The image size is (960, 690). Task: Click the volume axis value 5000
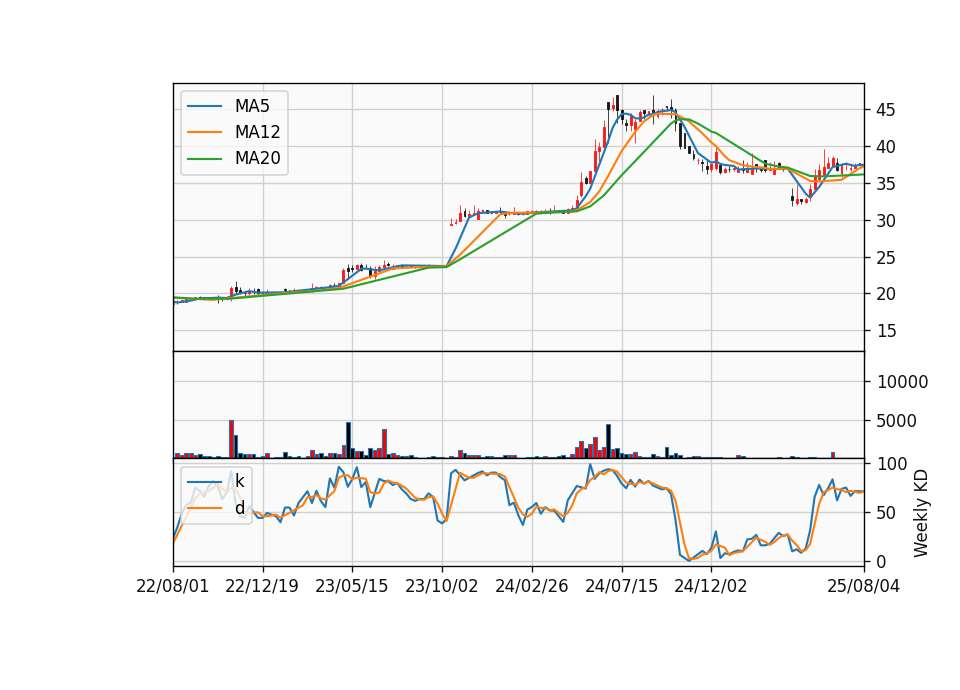coord(897,421)
